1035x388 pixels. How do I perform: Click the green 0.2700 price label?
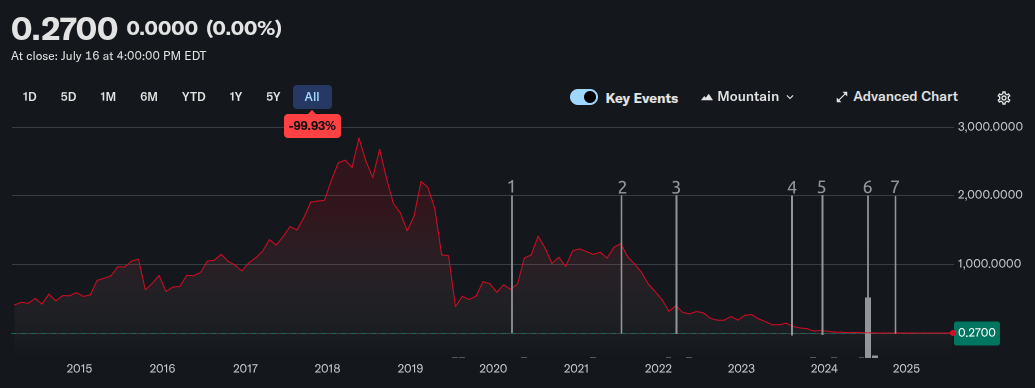tap(976, 333)
